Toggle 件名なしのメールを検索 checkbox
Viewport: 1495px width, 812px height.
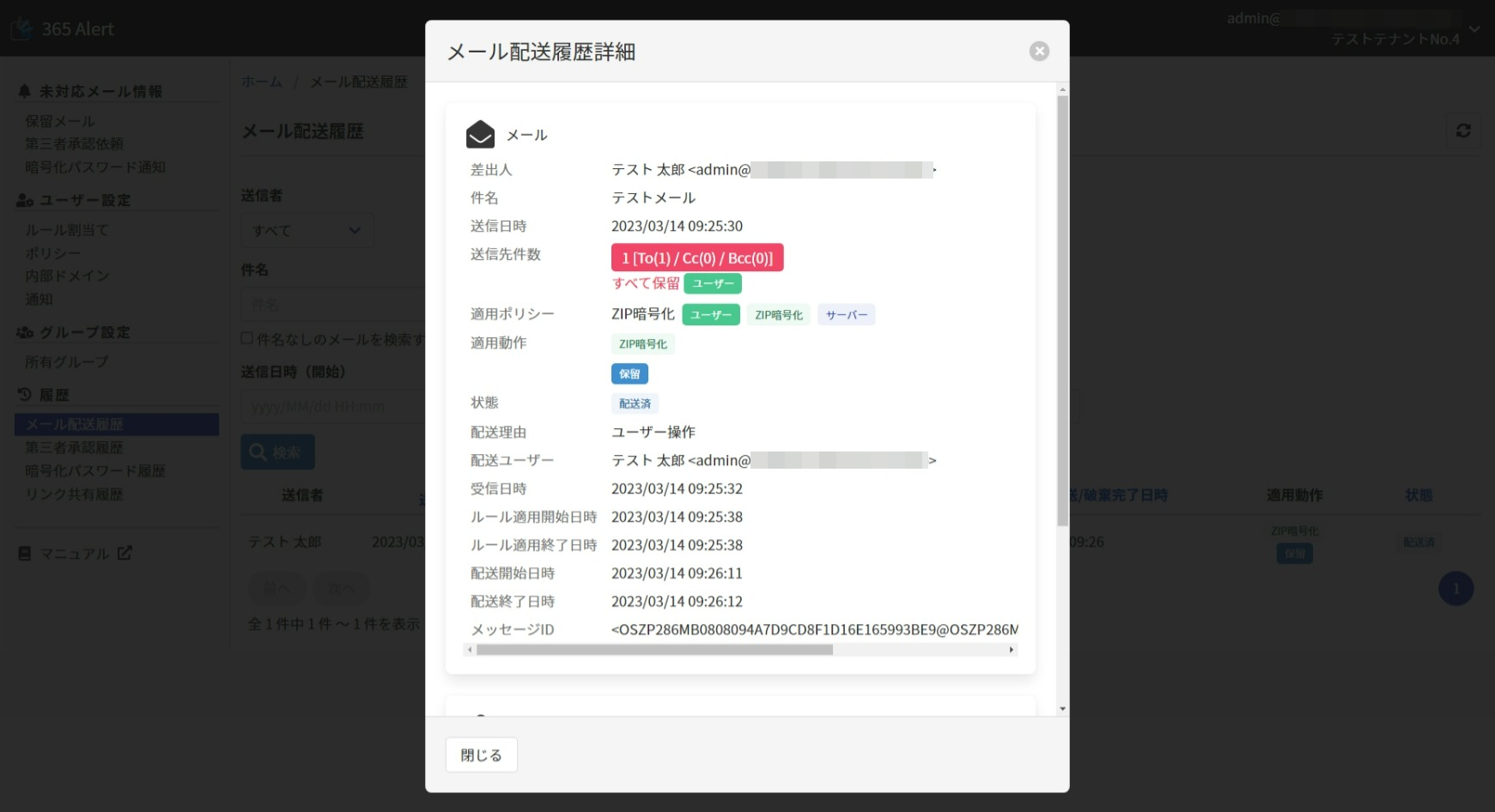coord(247,339)
